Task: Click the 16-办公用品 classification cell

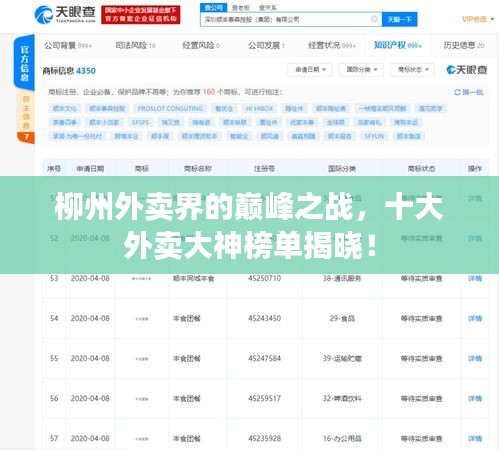Action: coord(342,439)
